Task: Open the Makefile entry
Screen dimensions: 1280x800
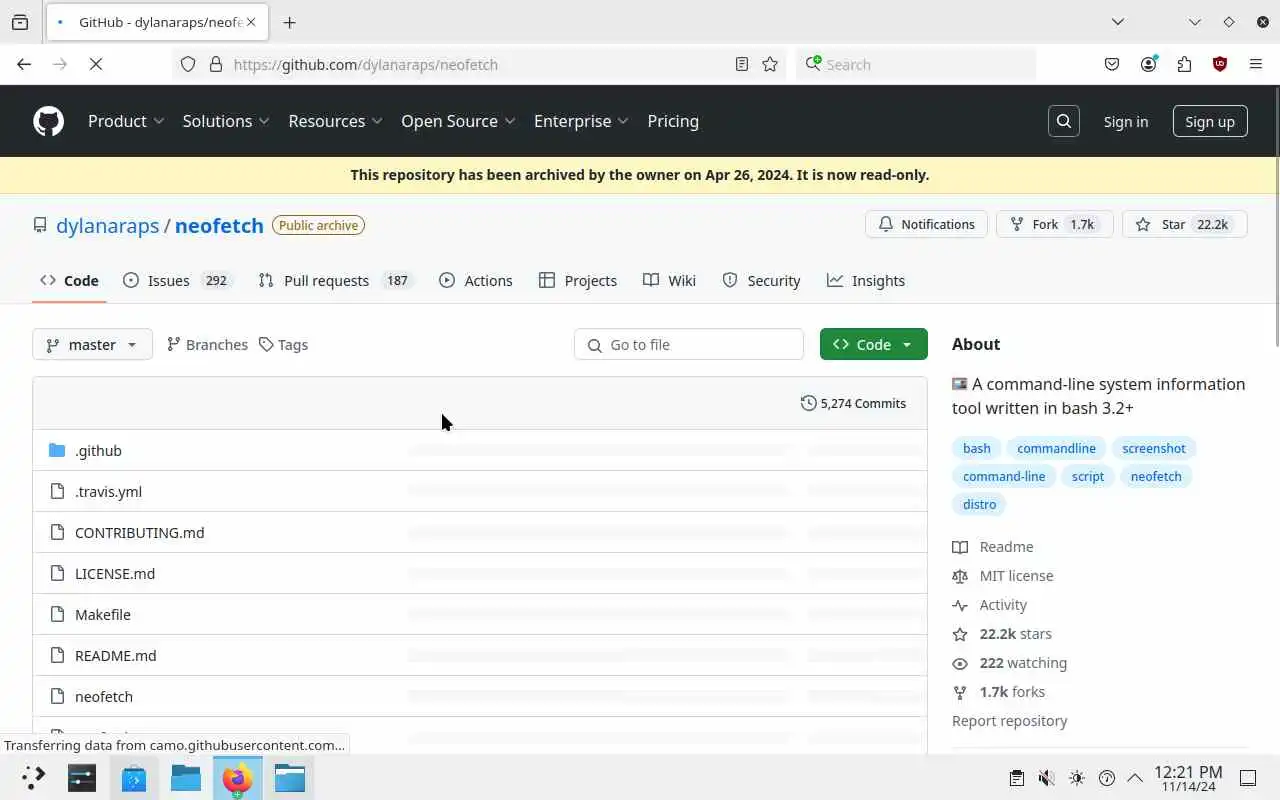Action: (x=103, y=614)
